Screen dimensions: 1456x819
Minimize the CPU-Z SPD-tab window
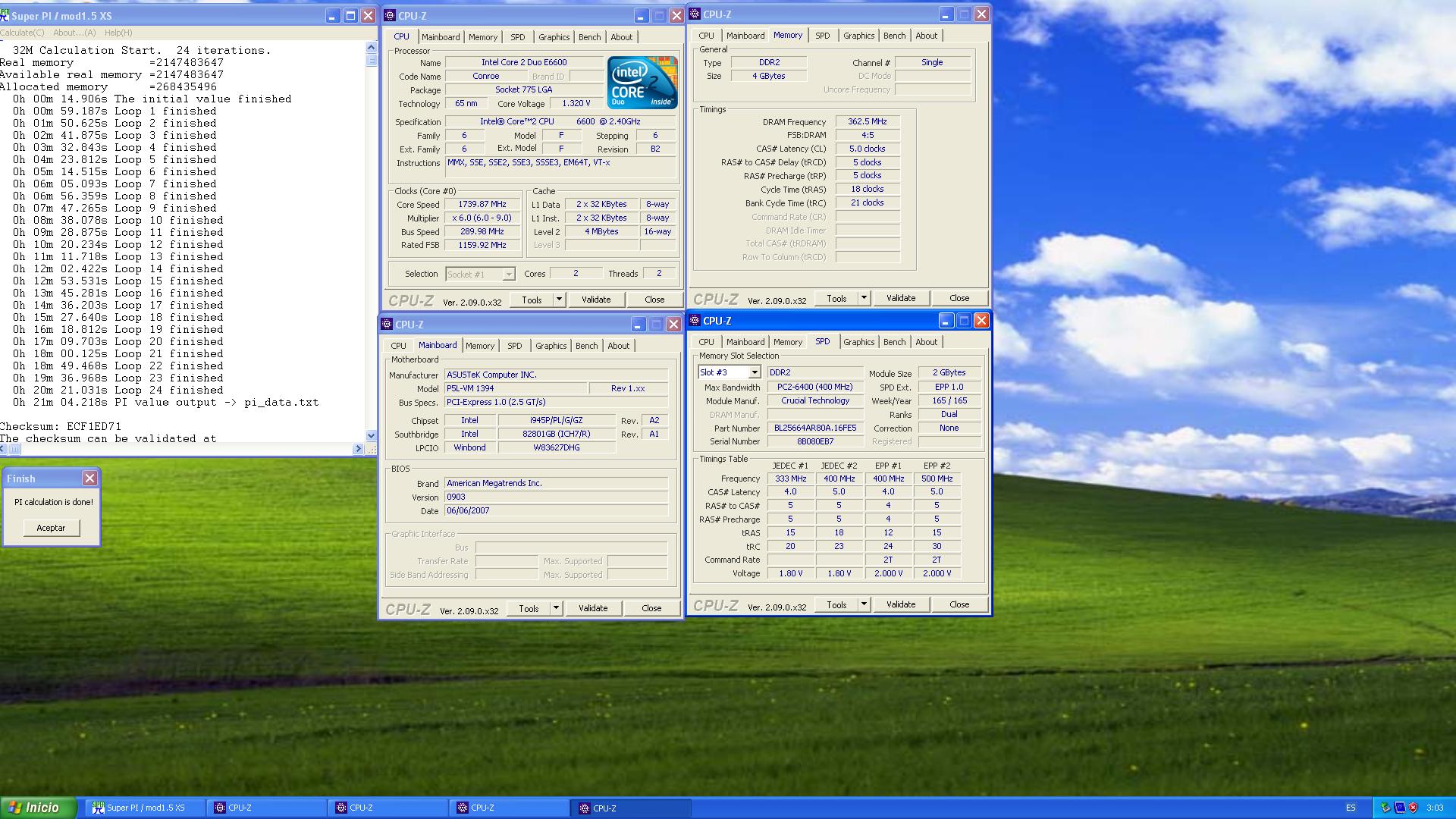tap(946, 320)
